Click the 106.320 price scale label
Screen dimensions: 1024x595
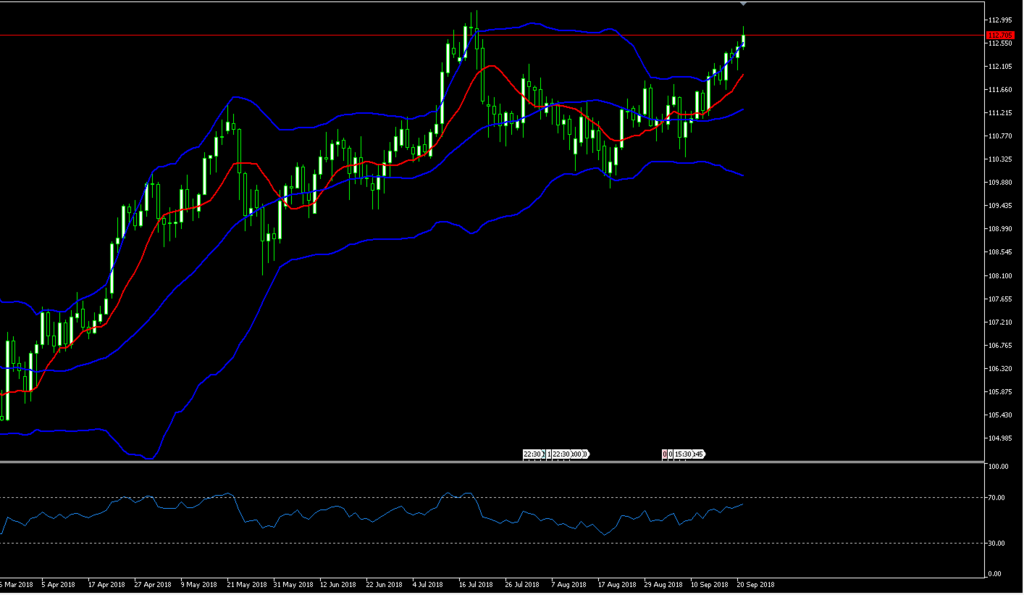coord(1000,369)
